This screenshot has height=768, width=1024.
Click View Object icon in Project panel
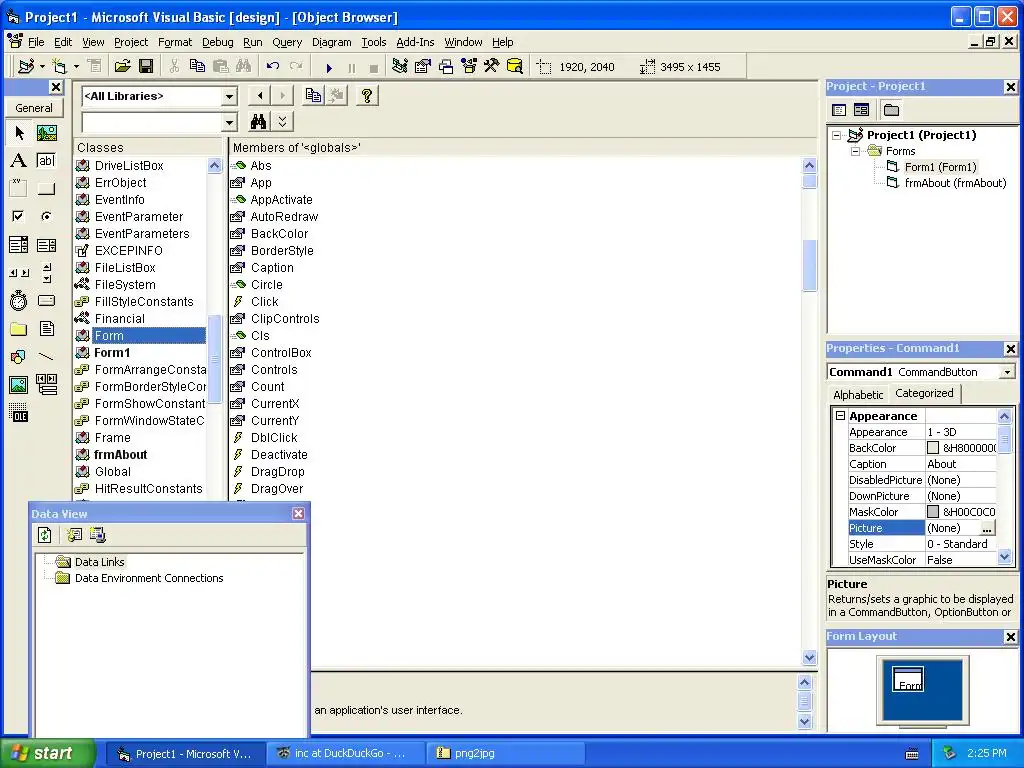click(861, 110)
